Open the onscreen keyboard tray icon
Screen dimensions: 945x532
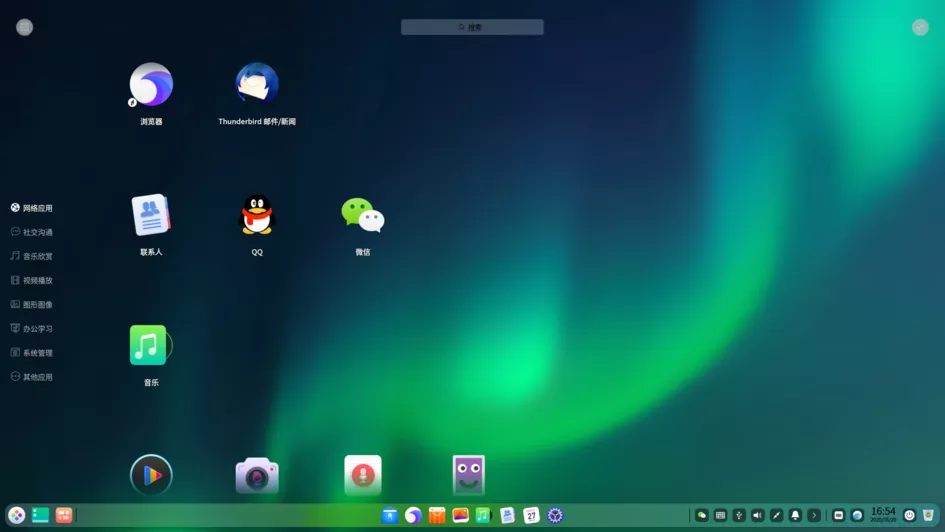coord(720,515)
